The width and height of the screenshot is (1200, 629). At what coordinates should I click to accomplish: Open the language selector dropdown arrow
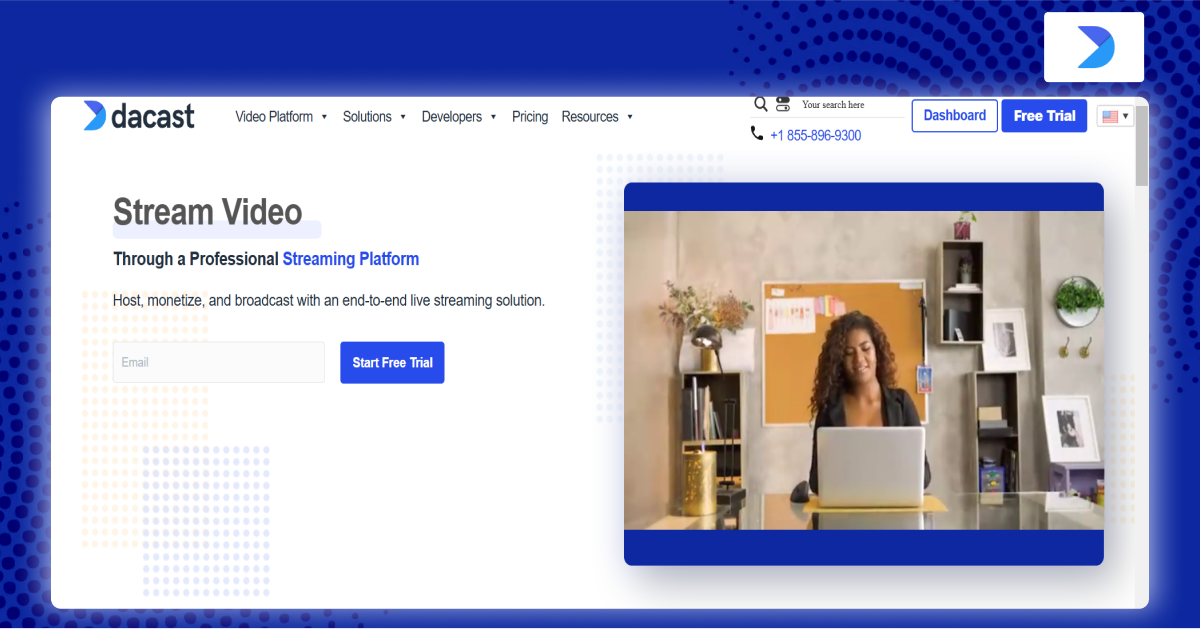(x=1126, y=117)
